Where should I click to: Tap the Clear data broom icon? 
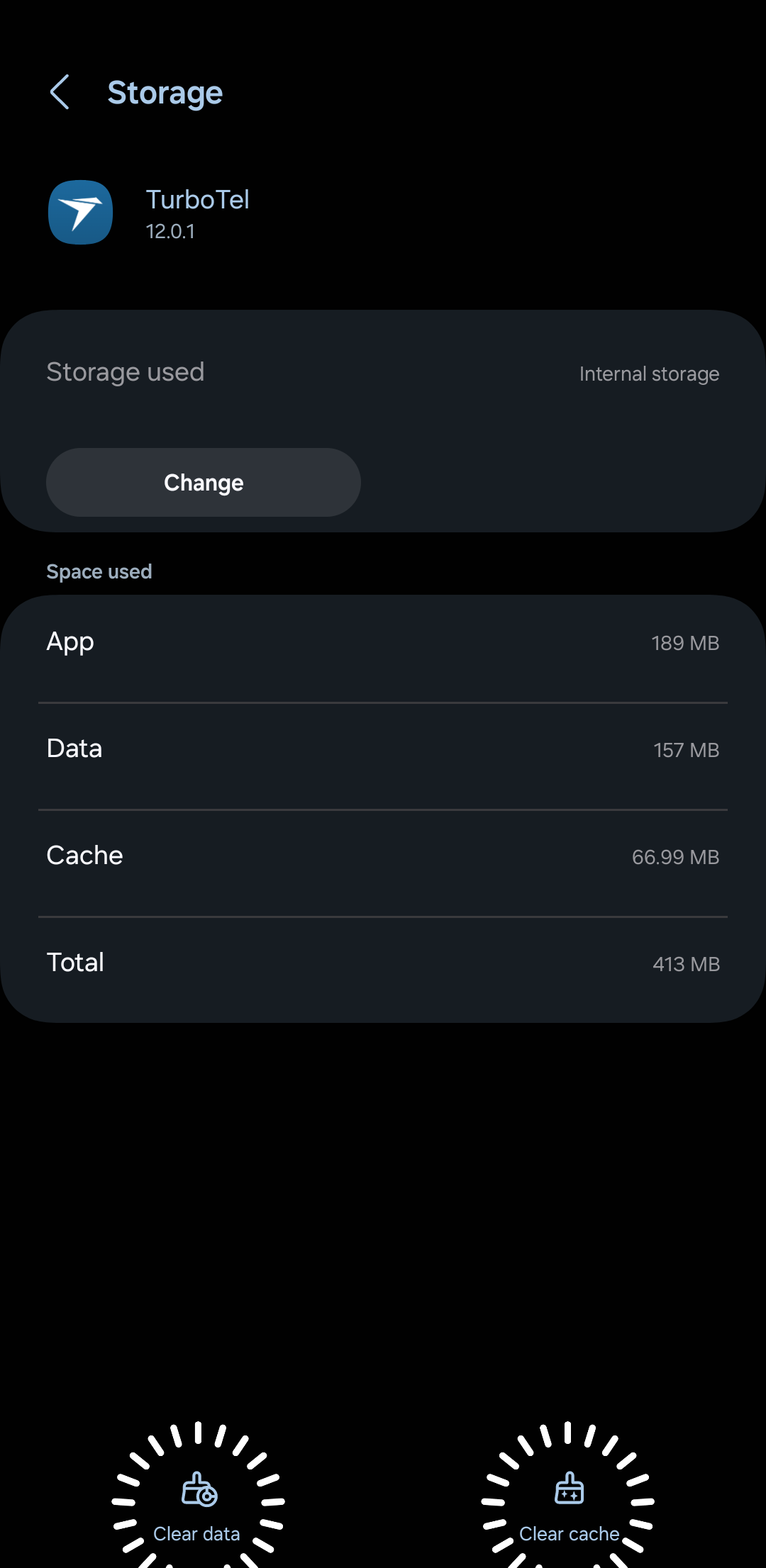pos(199,1488)
